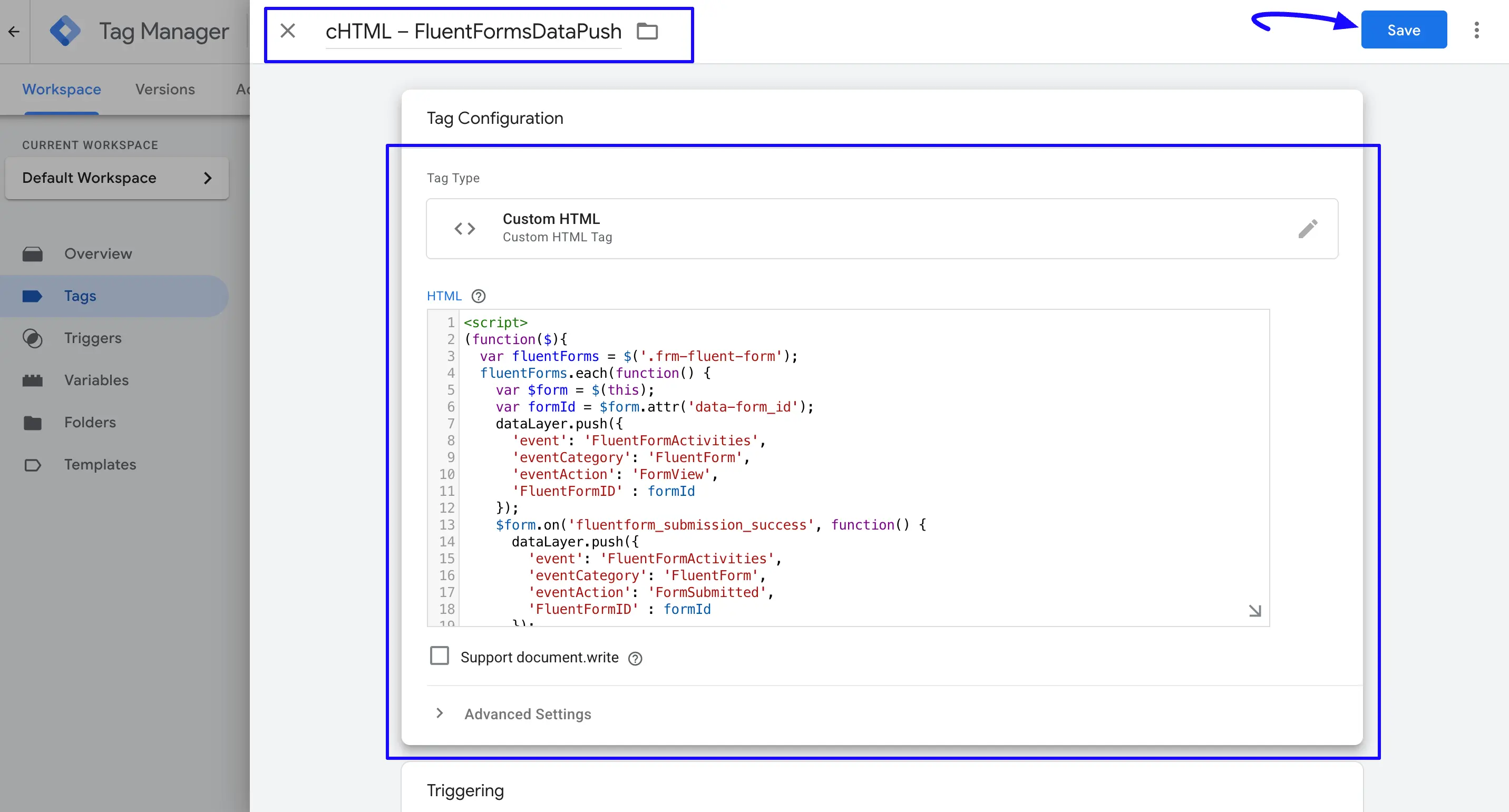Switch to the Versions tab
Screen dimensions: 1509x812
[x=165, y=89]
